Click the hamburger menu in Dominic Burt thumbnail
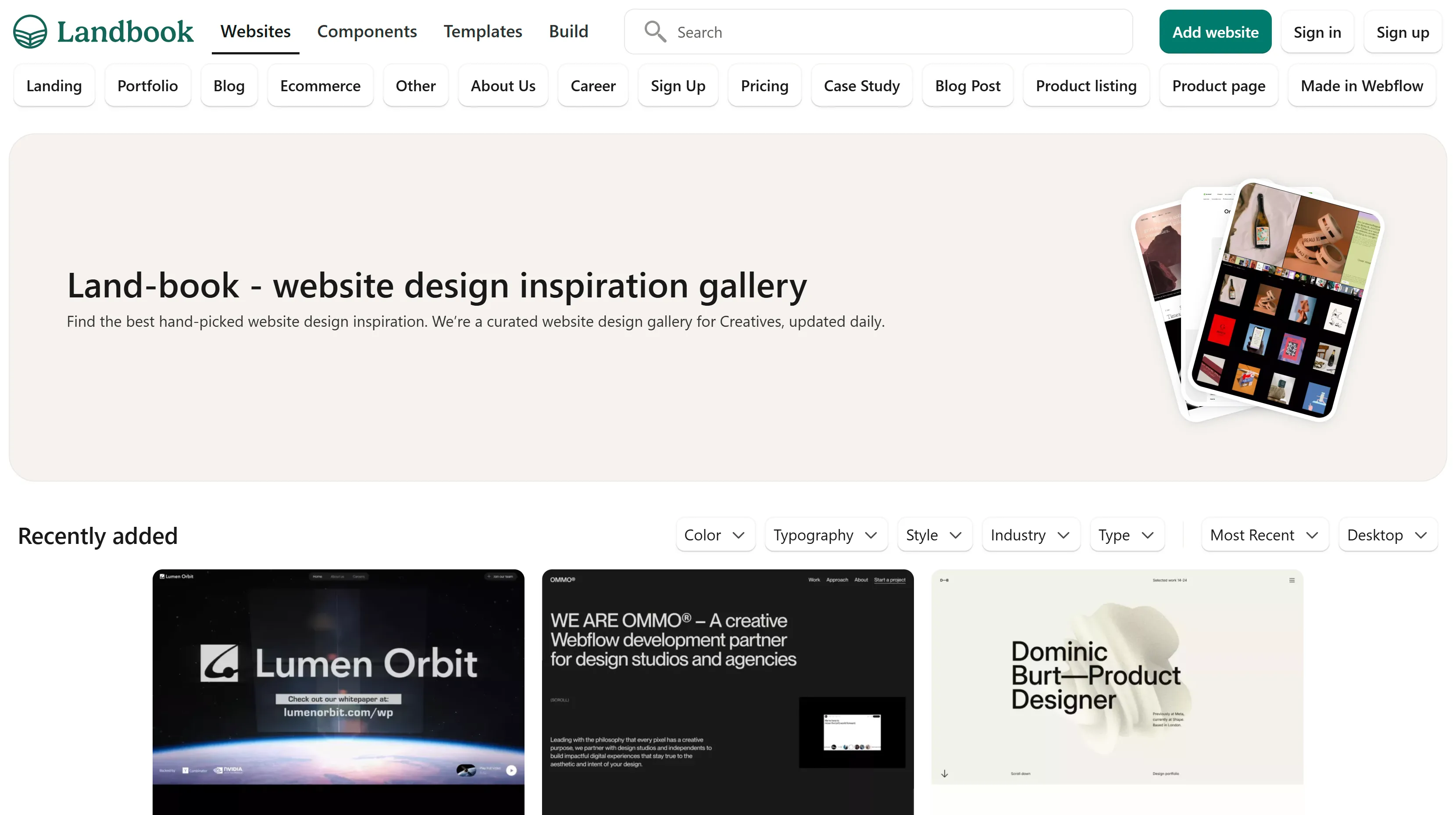Image resolution: width=1456 pixels, height=815 pixels. (x=1292, y=580)
